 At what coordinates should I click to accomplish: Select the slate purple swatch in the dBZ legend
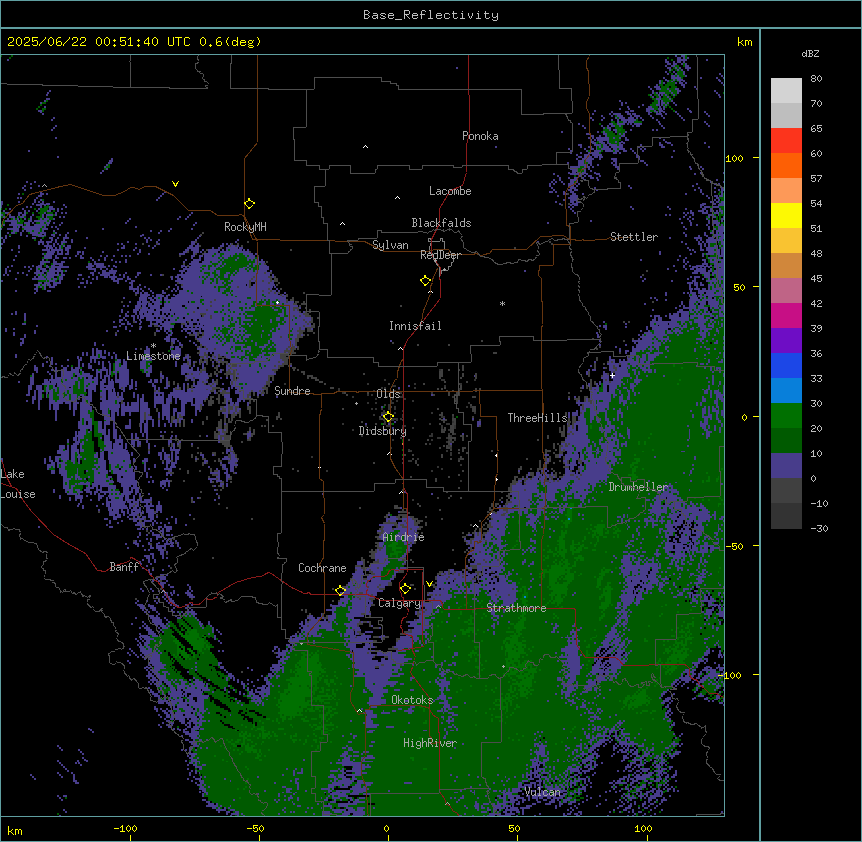tap(786, 466)
